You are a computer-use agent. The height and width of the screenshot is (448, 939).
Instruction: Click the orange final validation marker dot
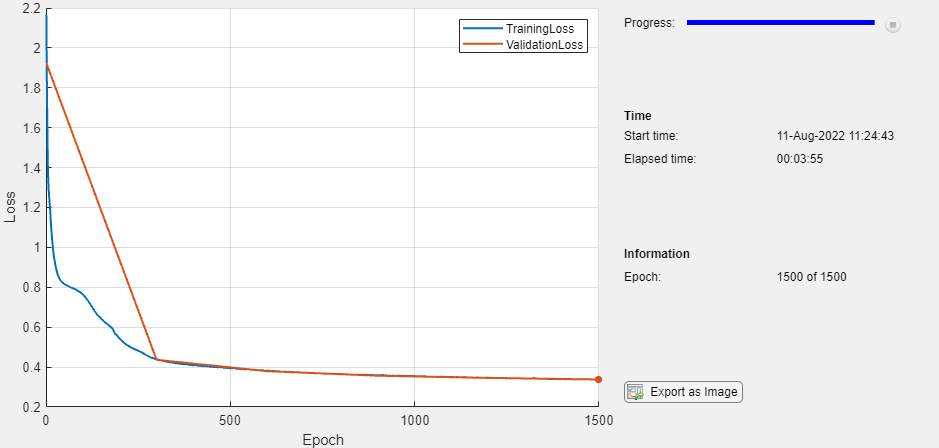[598, 379]
